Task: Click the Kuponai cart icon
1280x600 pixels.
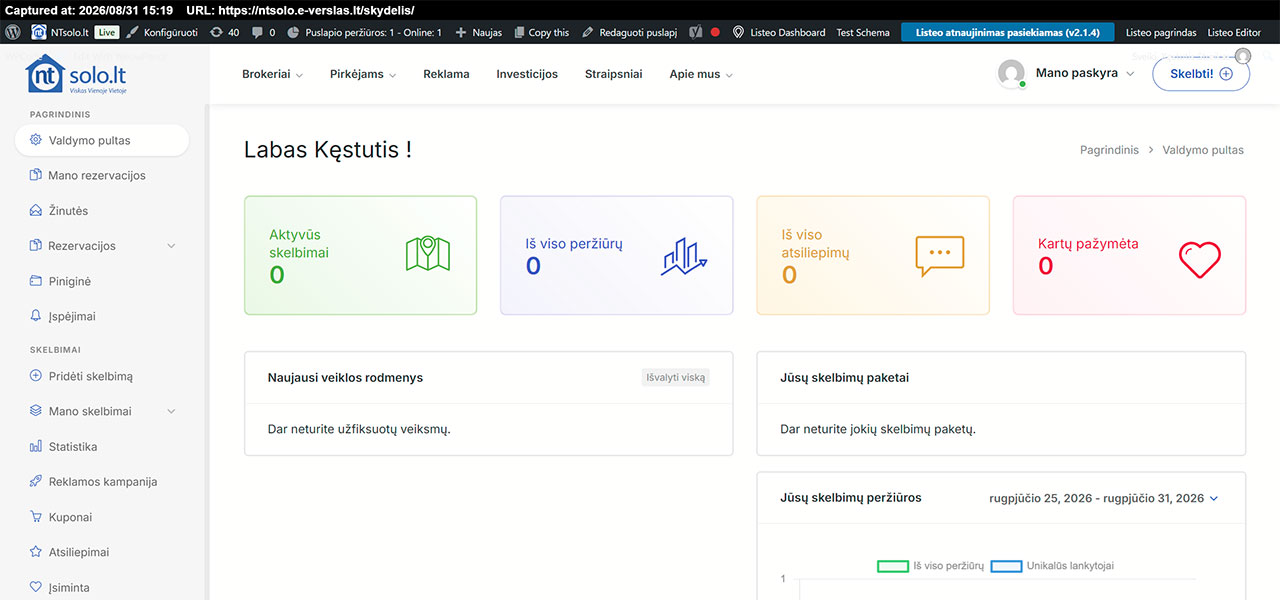Action: pyautogui.click(x=36, y=517)
